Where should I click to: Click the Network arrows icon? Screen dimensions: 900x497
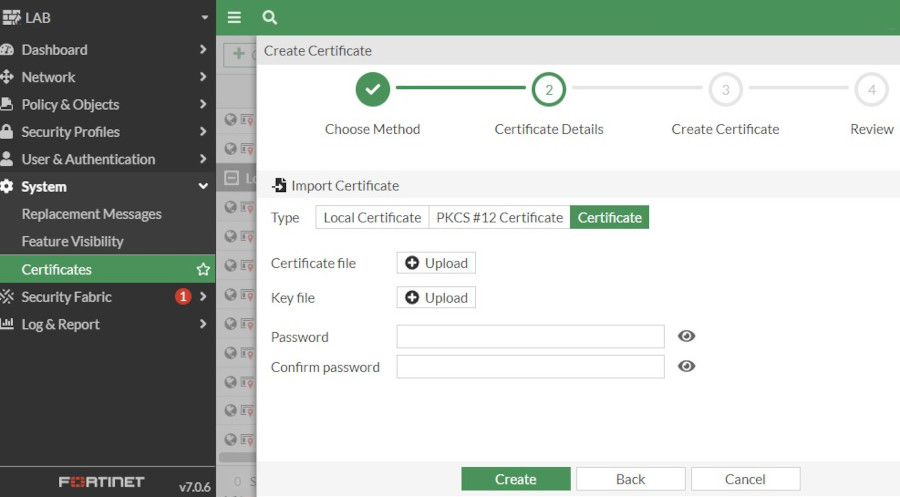click(x=7, y=77)
